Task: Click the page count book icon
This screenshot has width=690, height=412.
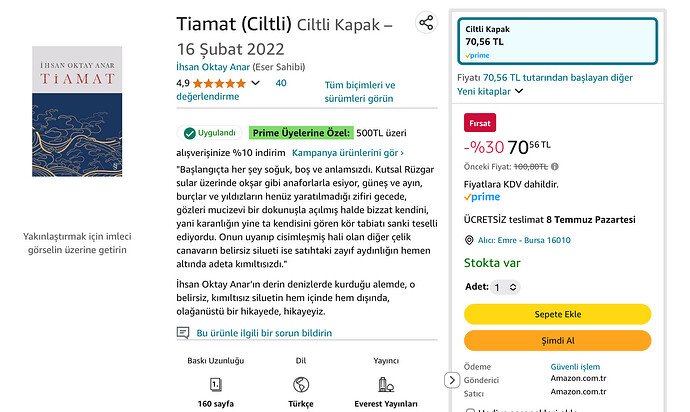Action: coord(215,383)
